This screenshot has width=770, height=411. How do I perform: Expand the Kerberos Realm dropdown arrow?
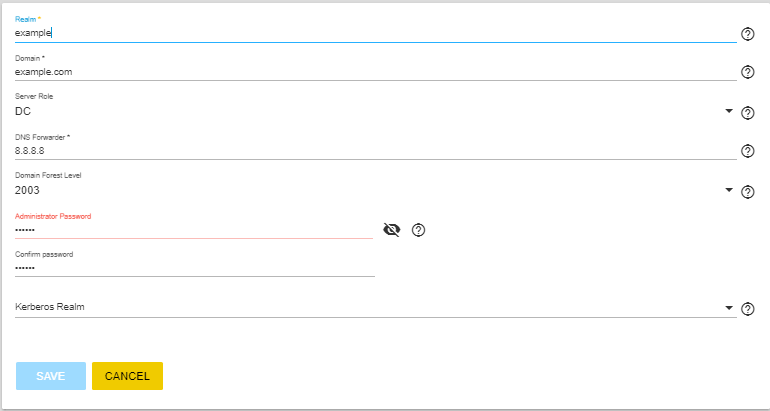tap(729, 308)
